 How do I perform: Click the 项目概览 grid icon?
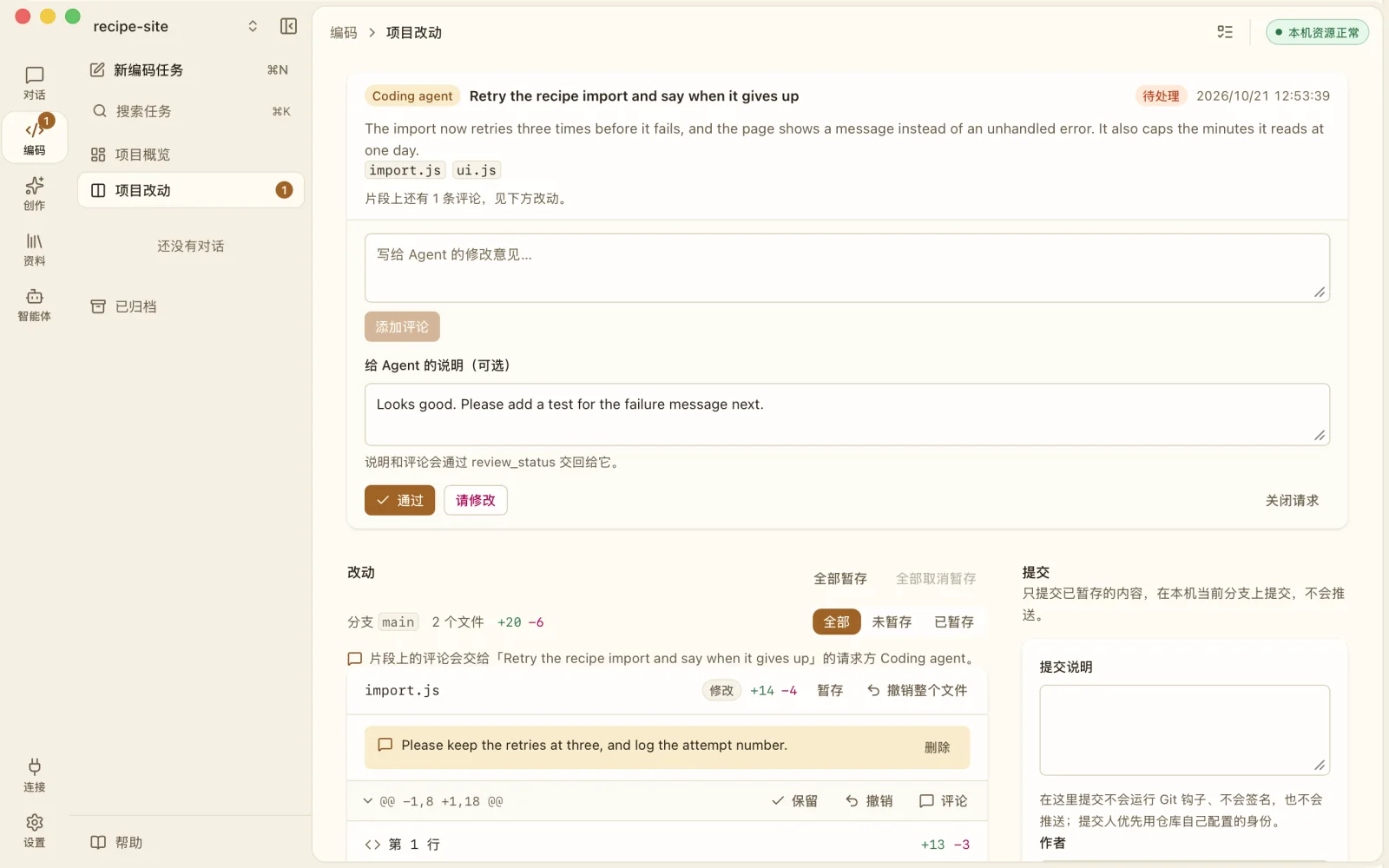point(98,155)
